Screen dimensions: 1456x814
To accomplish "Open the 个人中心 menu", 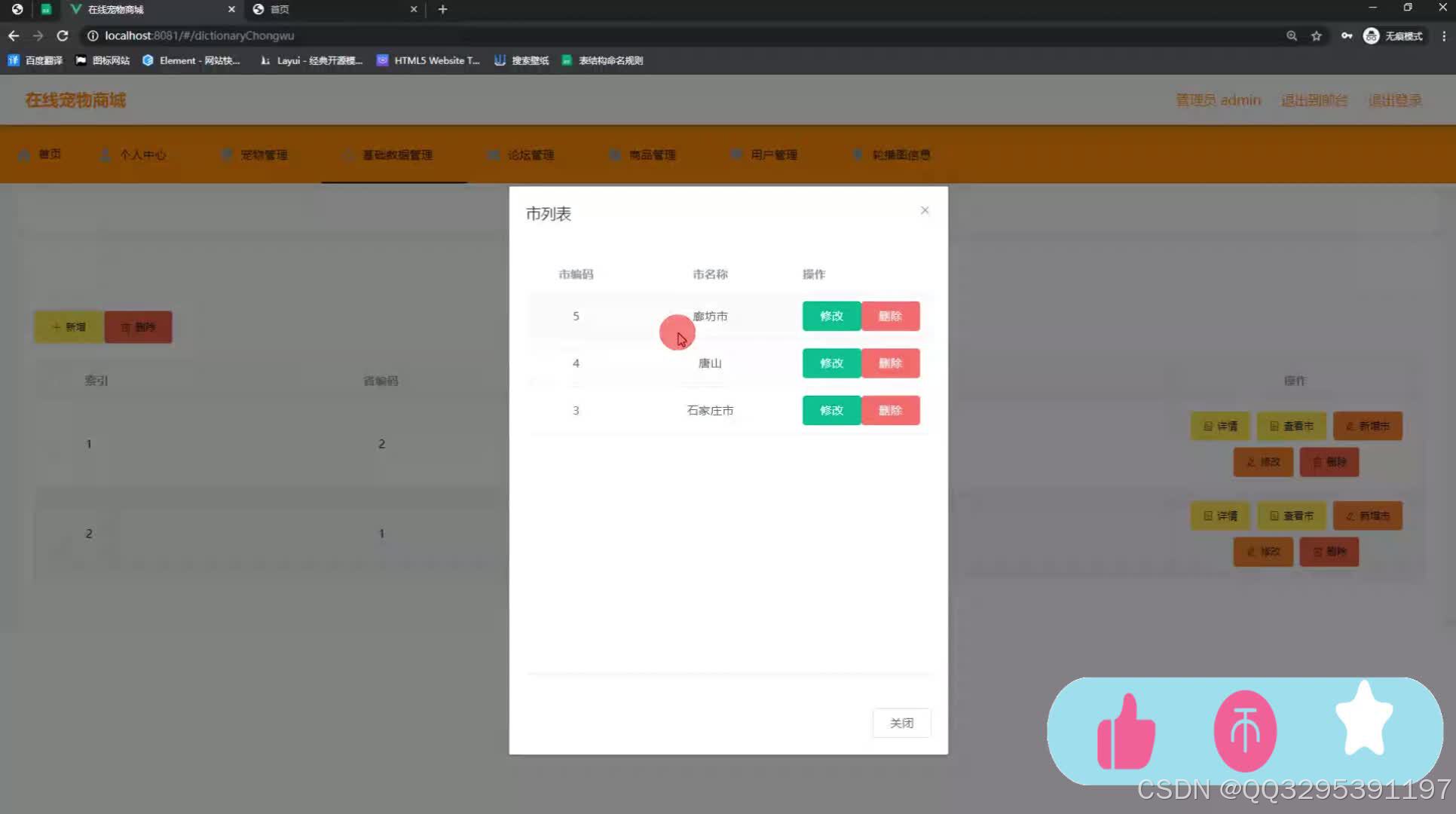I will 133,155.
